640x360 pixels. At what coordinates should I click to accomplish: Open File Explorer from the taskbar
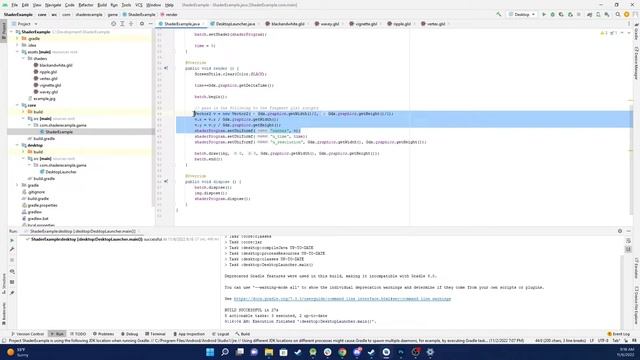click(269, 352)
